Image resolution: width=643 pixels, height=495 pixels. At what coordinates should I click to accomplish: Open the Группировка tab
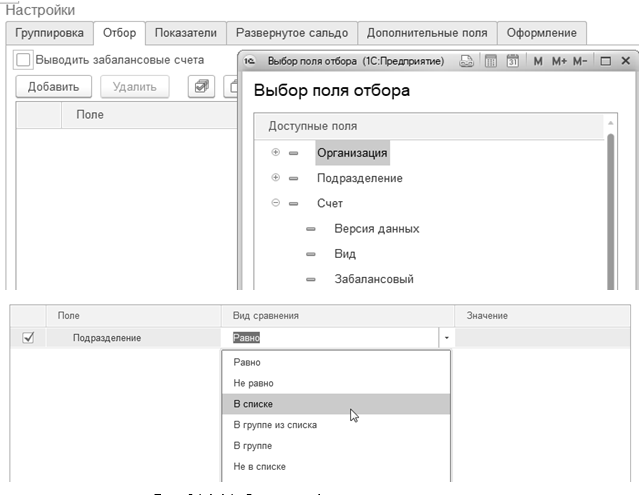(49, 33)
